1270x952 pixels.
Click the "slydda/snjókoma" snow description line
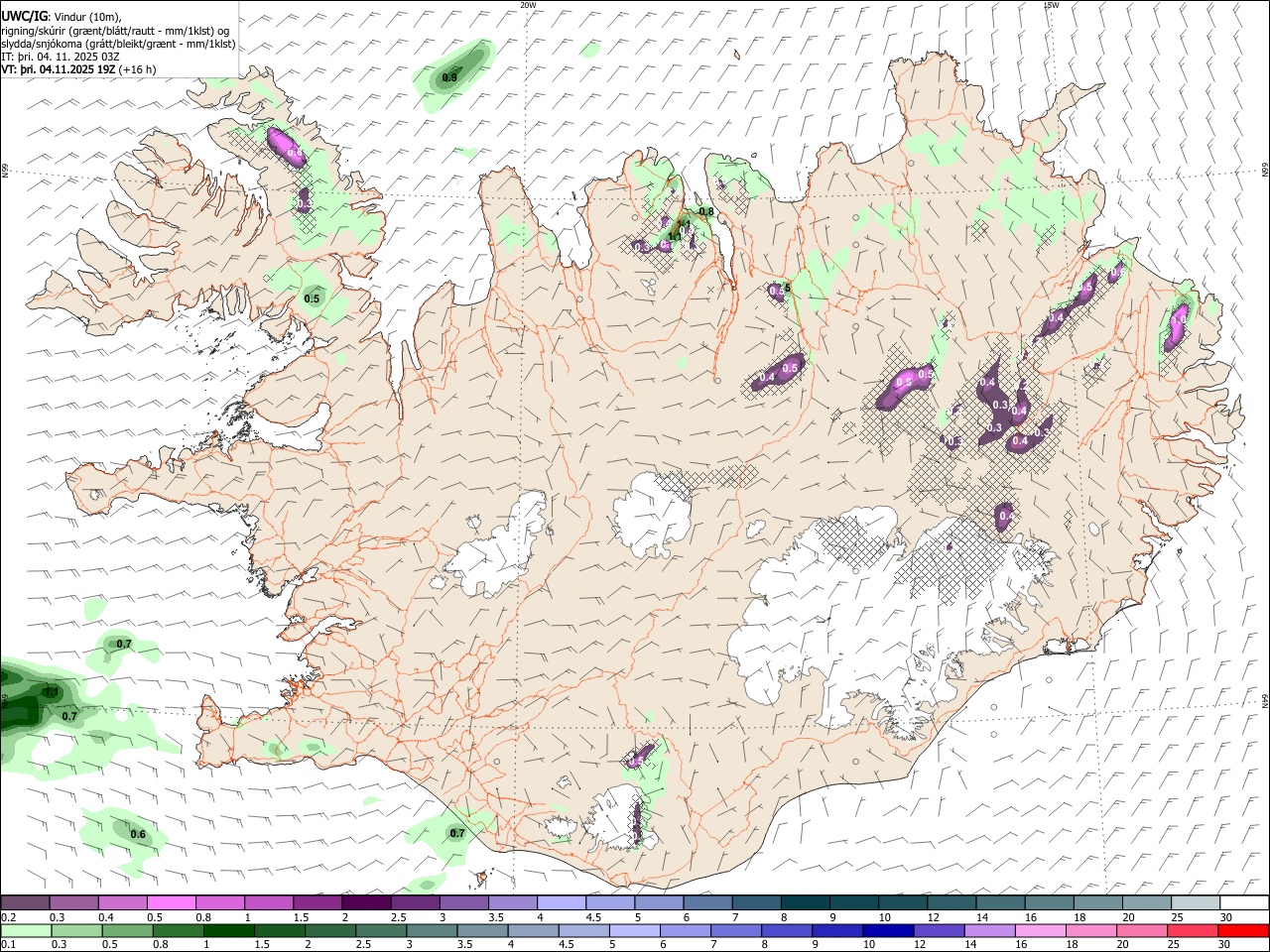point(117,44)
